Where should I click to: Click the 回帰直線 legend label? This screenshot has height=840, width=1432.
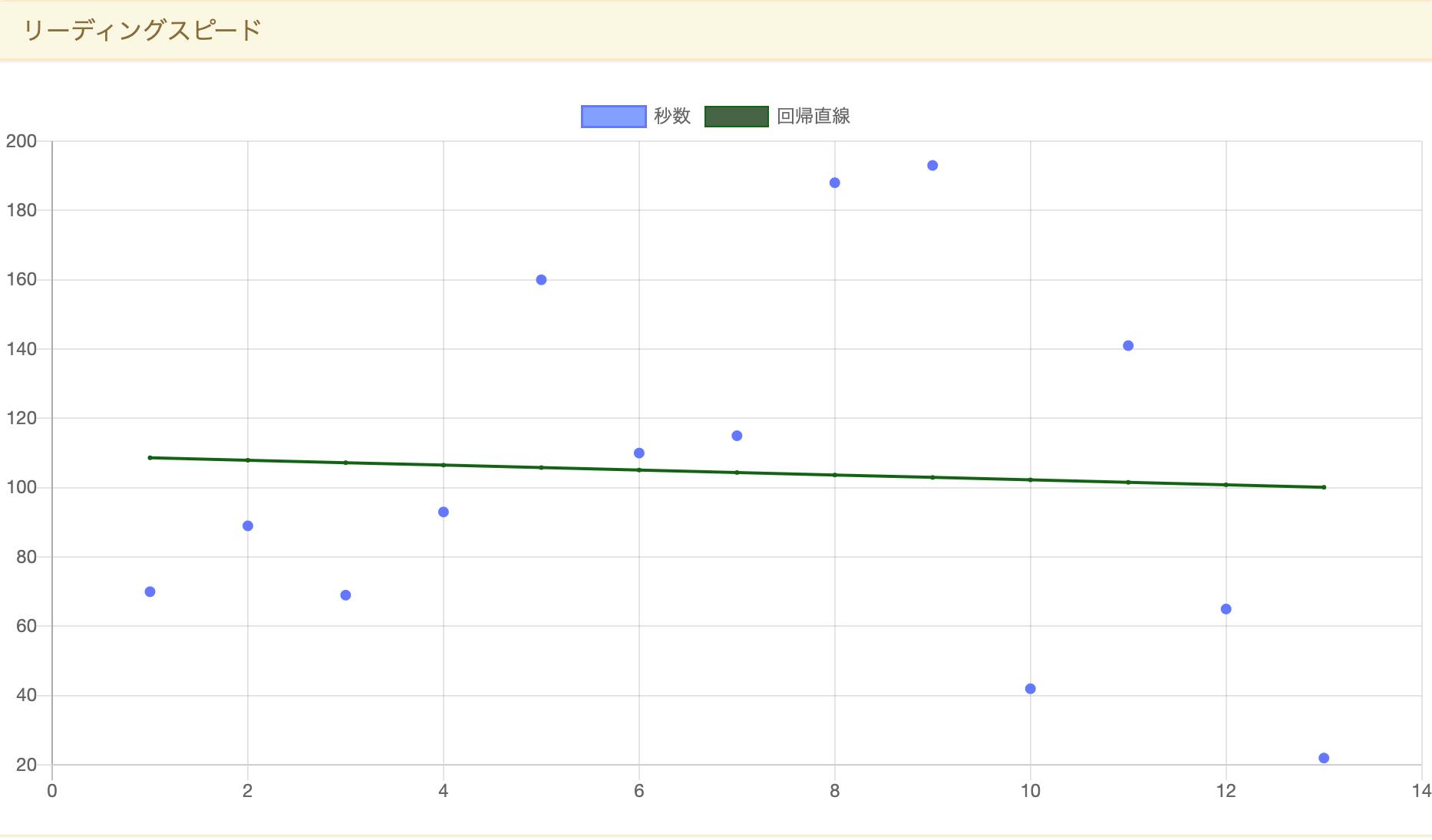point(813,117)
